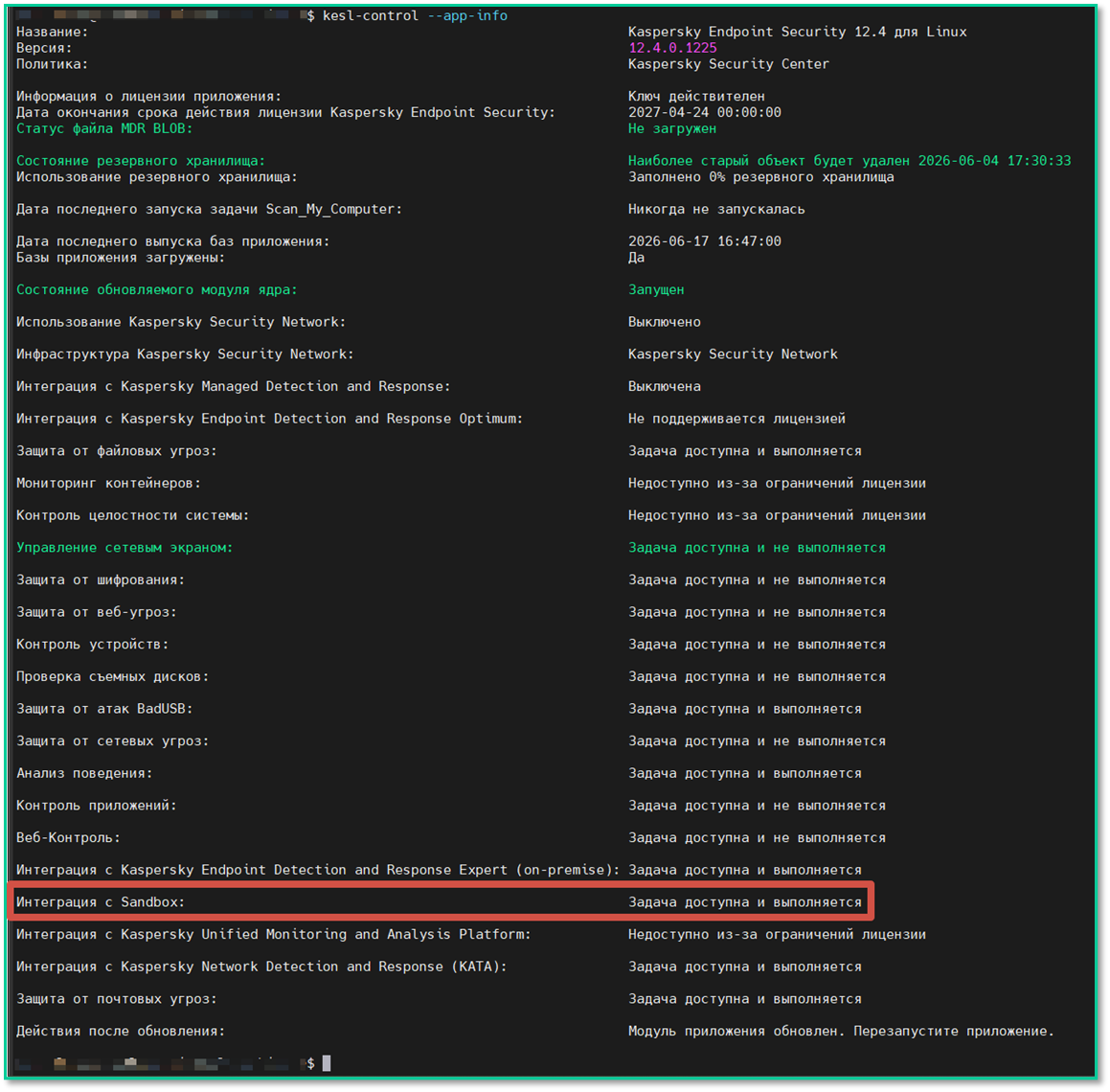Select the version number 12.4.0.1225
The width and height of the screenshot is (1110, 1092).
(x=672, y=48)
